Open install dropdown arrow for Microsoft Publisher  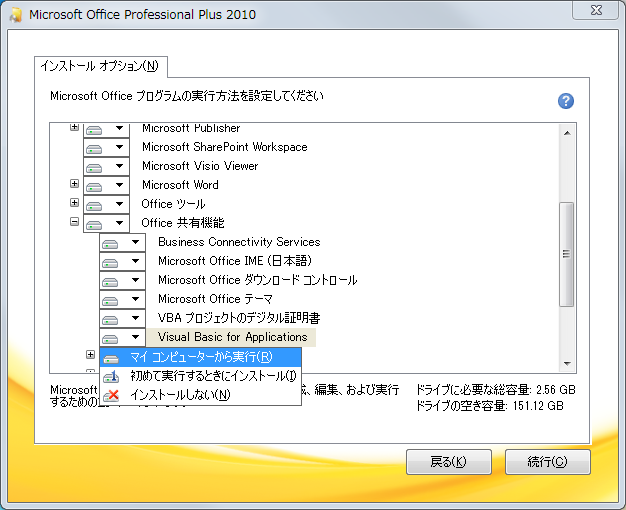pyautogui.click(x=119, y=128)
